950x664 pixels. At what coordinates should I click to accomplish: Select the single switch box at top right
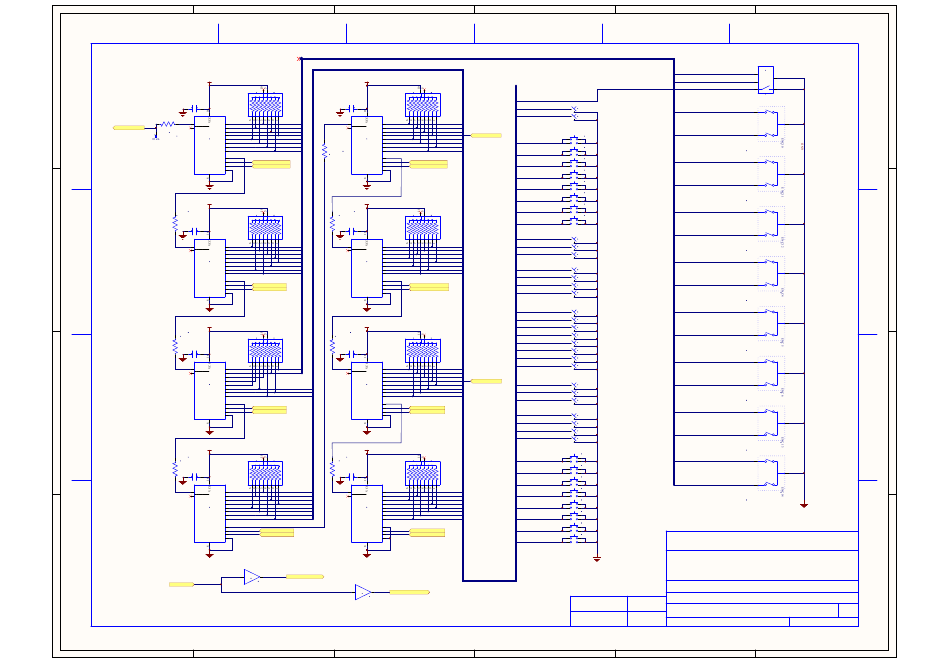[x=766, y=80]
